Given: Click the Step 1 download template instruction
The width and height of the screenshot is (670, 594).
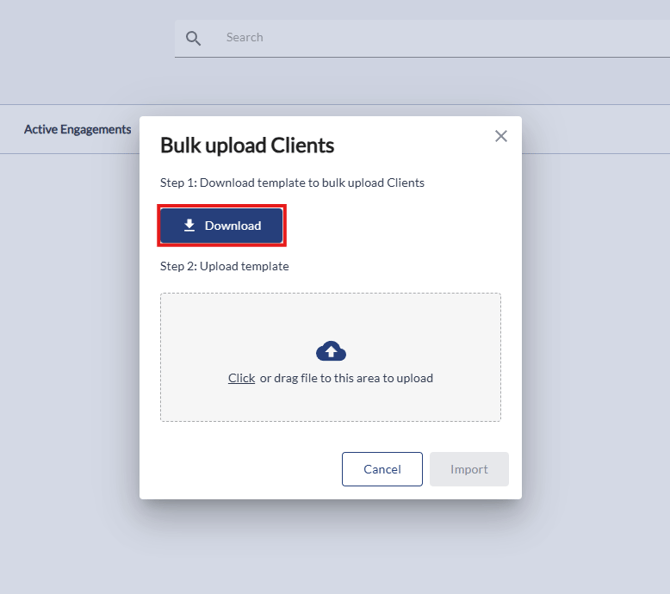Looking at the screenshot, I should pyautogui.click(x=292, y=183).
